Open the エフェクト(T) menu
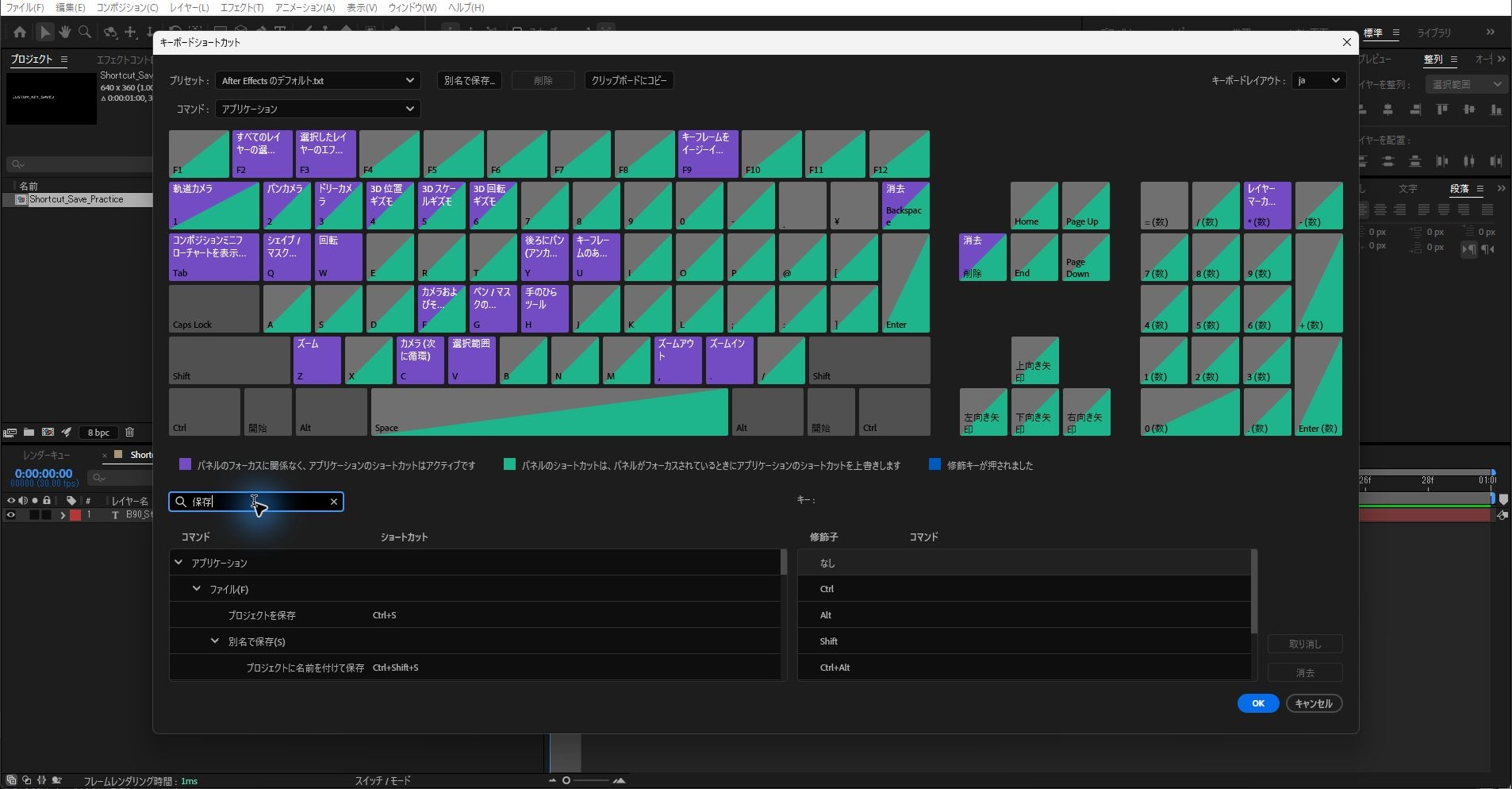 point(241,7)
